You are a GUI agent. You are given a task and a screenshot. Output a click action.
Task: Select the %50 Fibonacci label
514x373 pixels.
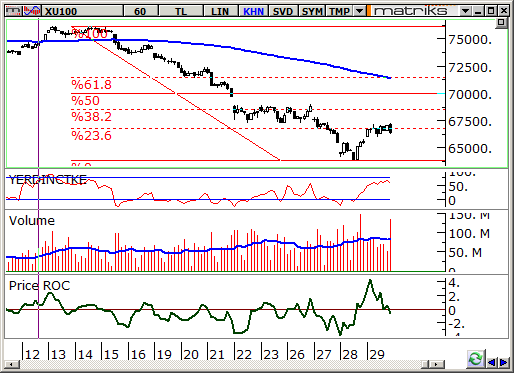point(85,101)
